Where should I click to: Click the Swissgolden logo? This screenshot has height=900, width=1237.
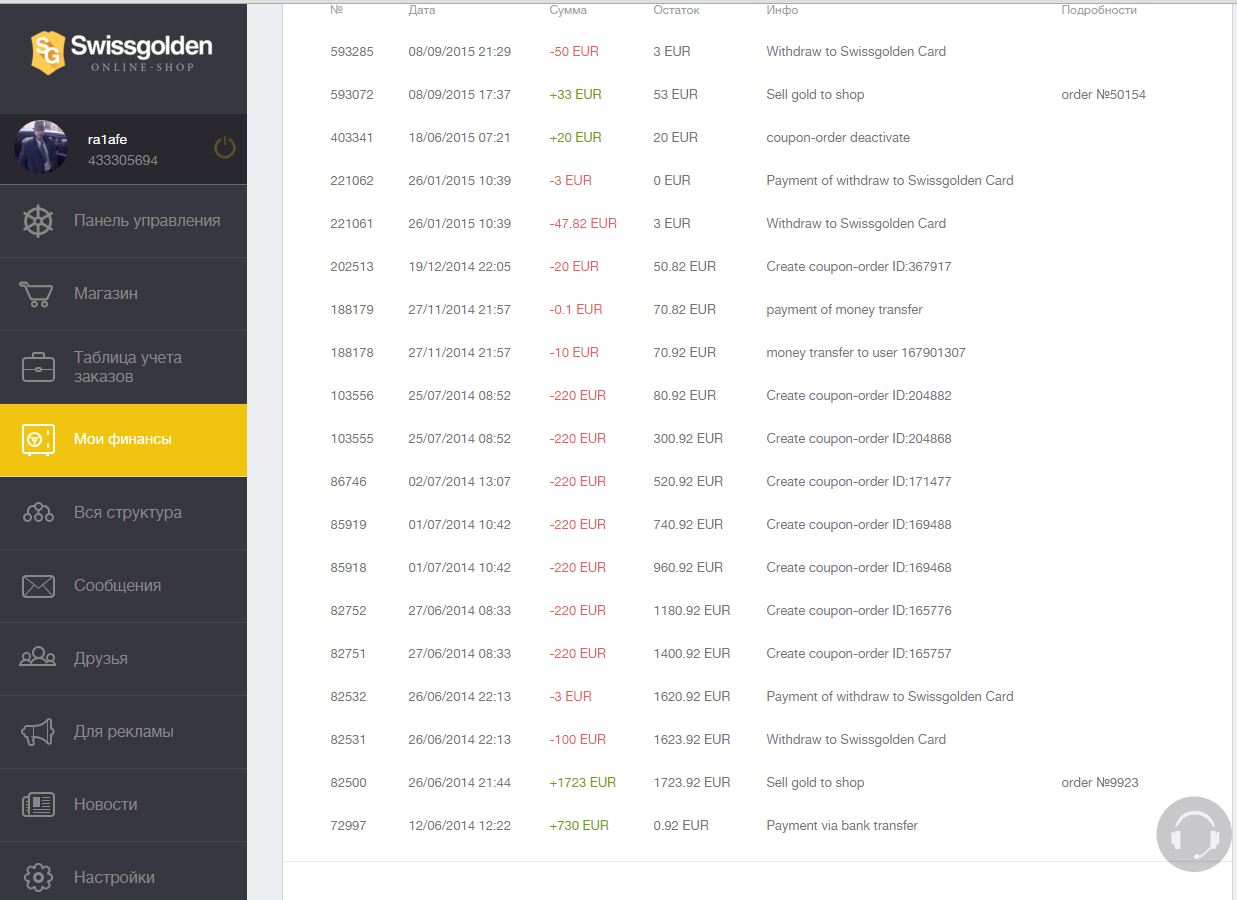click(x=122, y=51)
